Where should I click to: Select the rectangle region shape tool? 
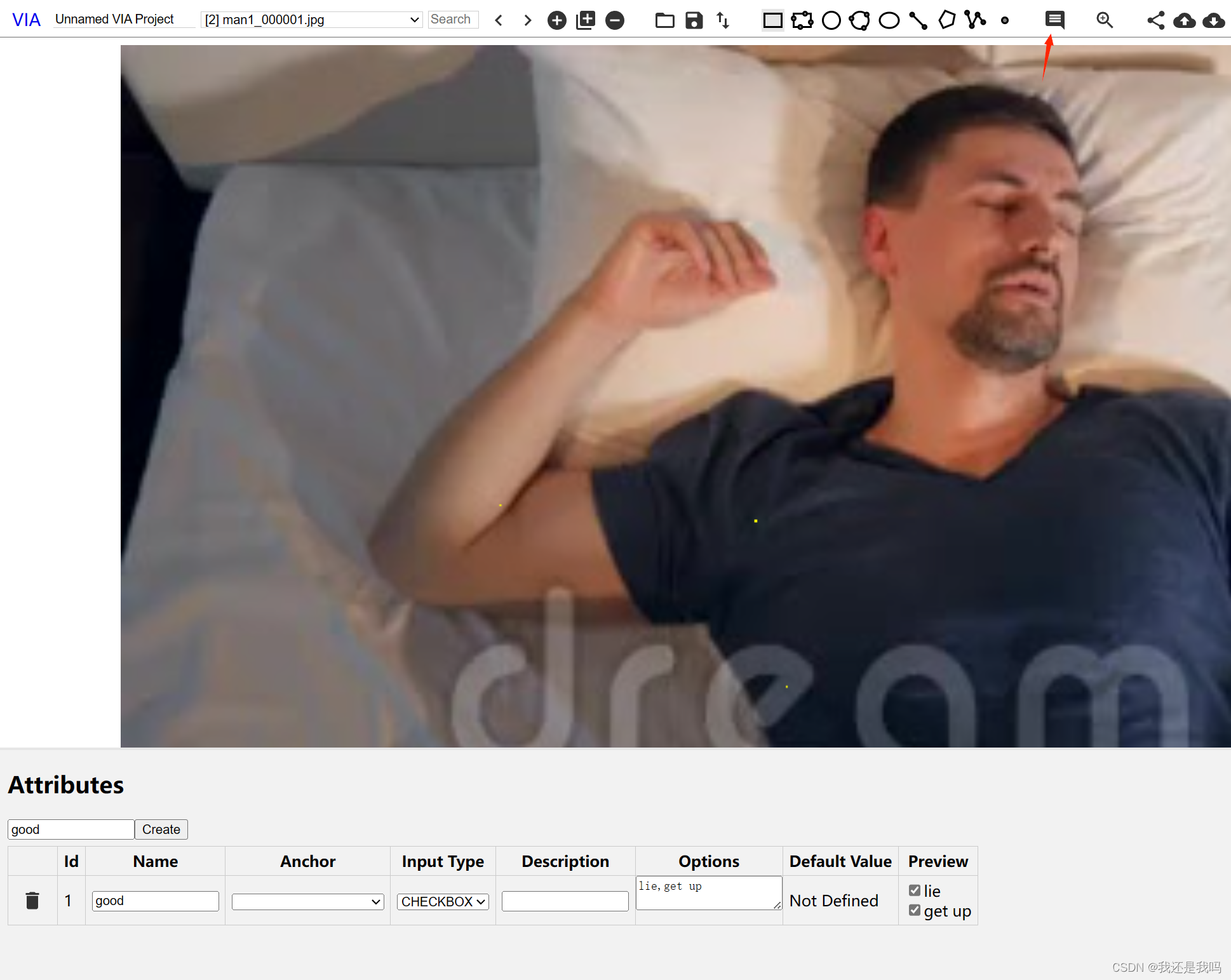(x=772, y=20)
